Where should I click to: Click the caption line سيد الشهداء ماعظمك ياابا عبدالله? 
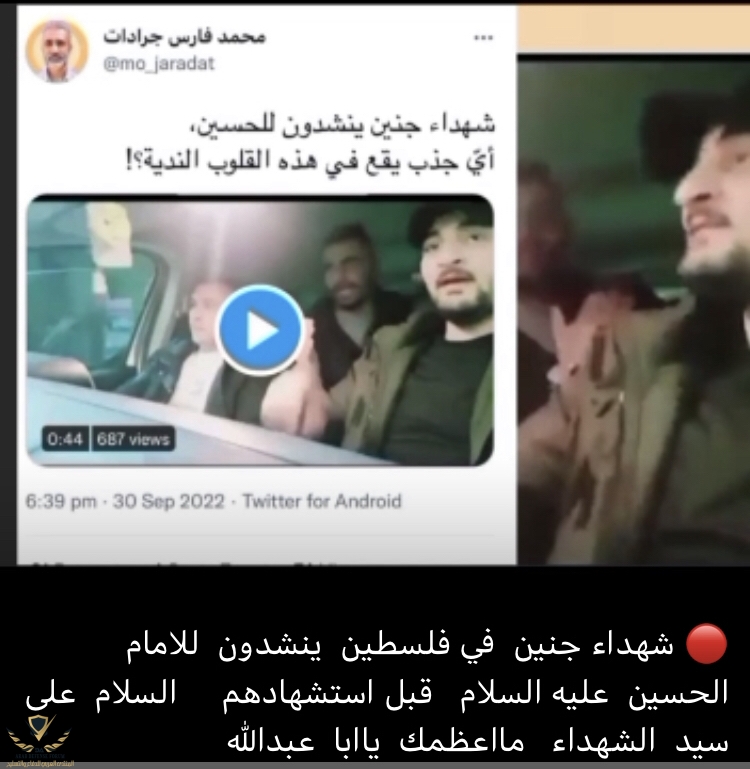pos(478,741)
